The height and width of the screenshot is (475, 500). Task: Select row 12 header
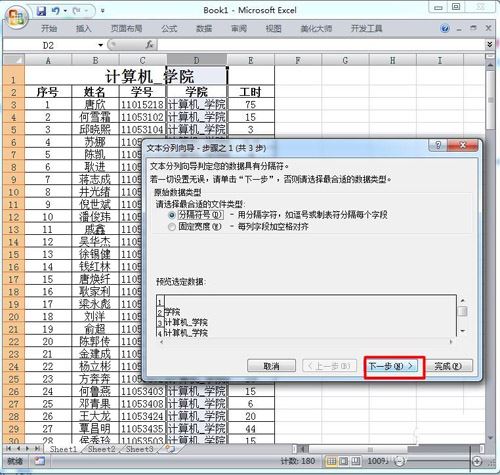(14, 217)
